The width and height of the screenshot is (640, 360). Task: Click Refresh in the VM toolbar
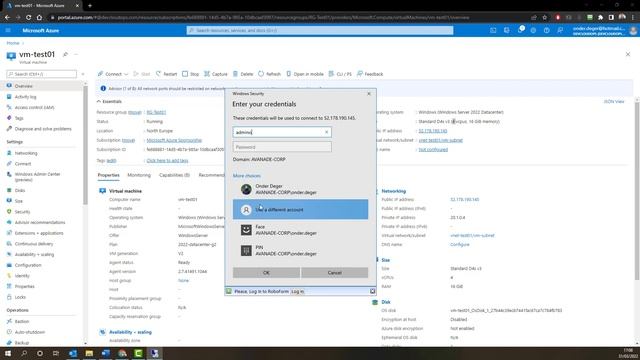[x=269, y=74]
